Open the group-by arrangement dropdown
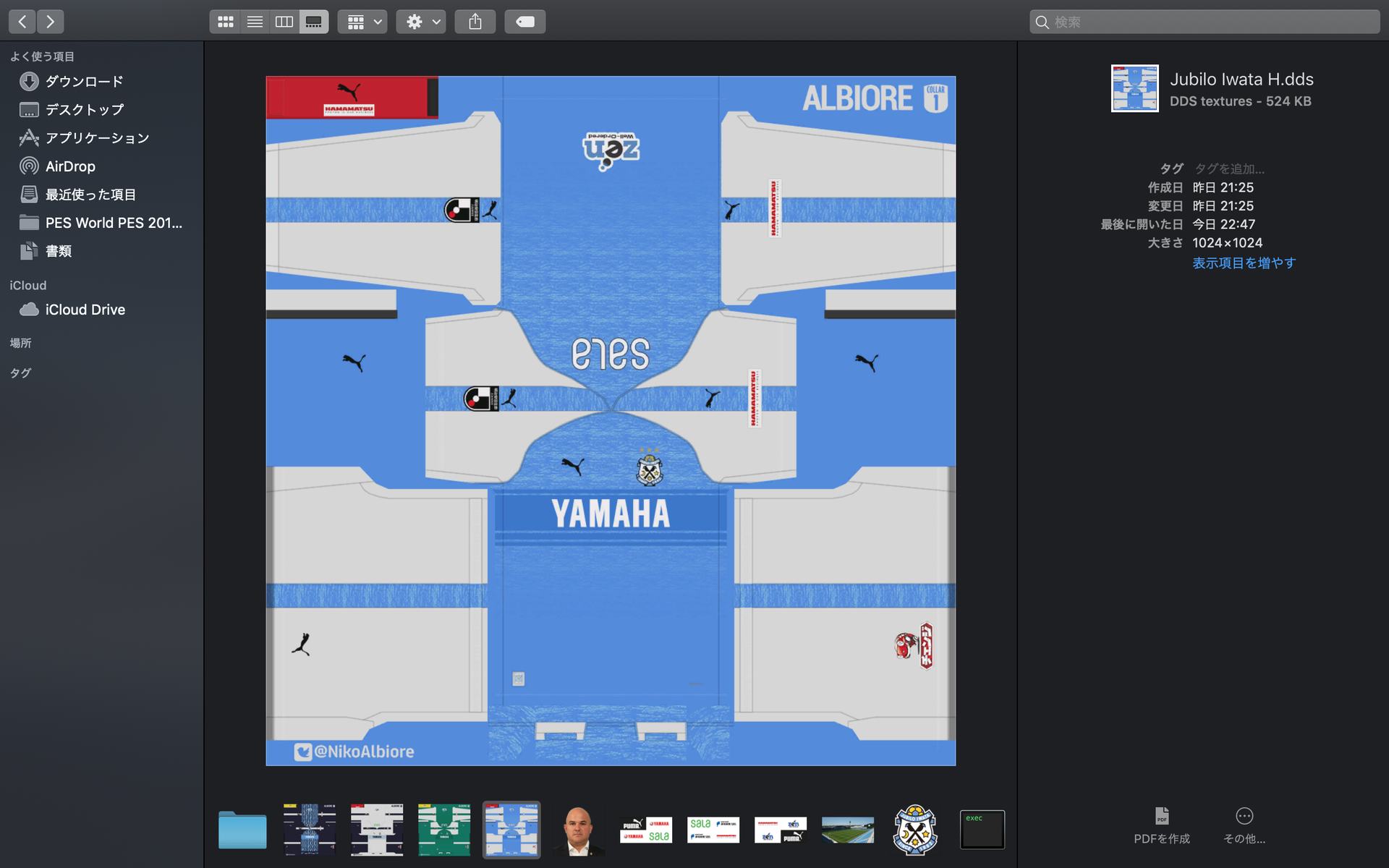Image resolution: width=1389 pixels, height=868 pixels. 362,22
